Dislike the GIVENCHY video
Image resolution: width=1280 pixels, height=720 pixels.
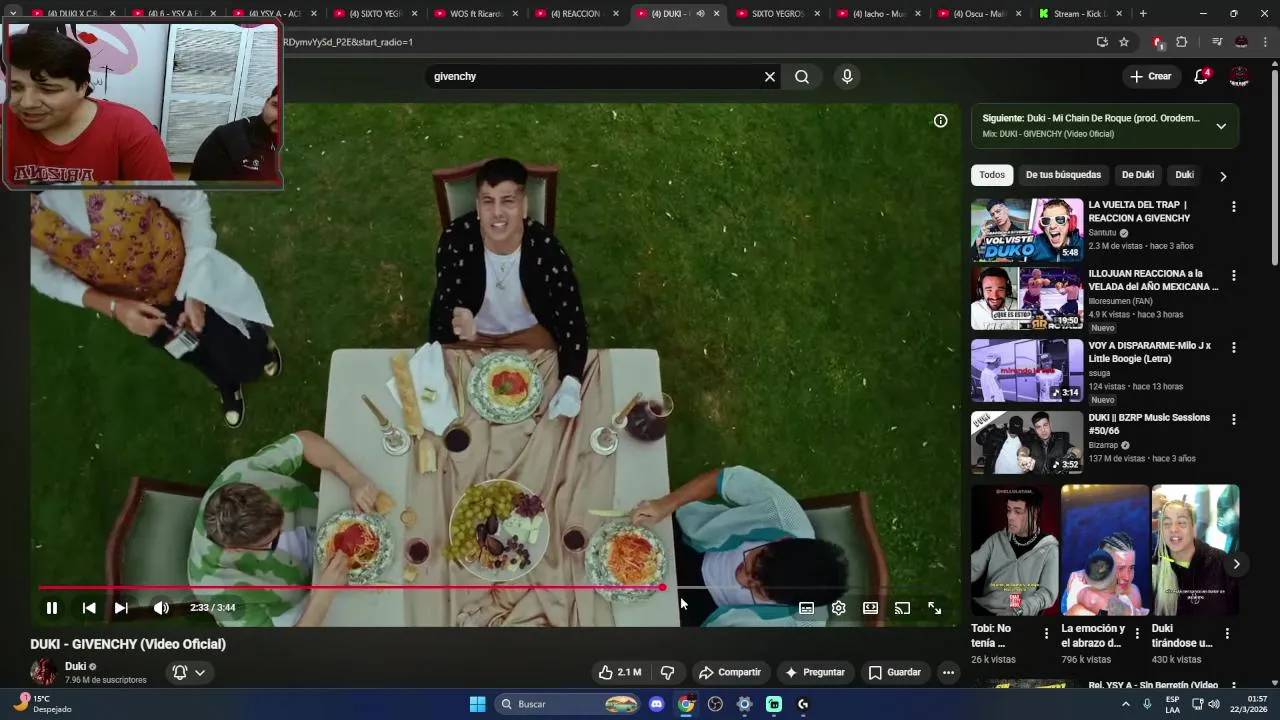coord(668,672)
